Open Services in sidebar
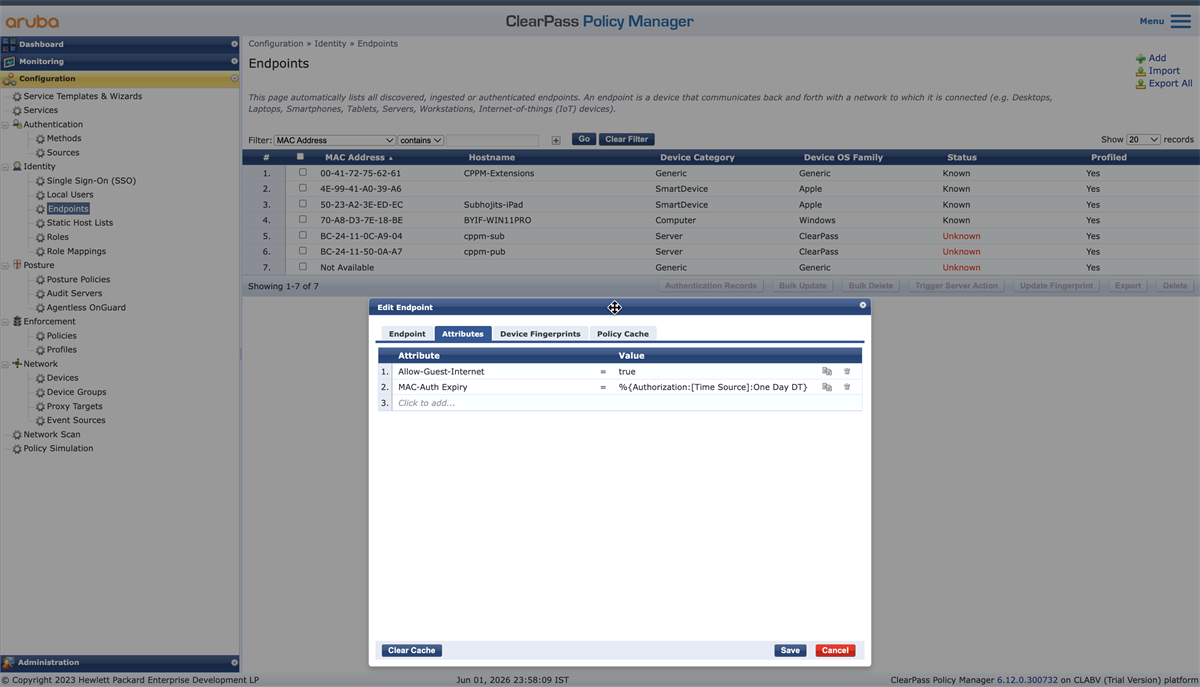 click(41, 110)
